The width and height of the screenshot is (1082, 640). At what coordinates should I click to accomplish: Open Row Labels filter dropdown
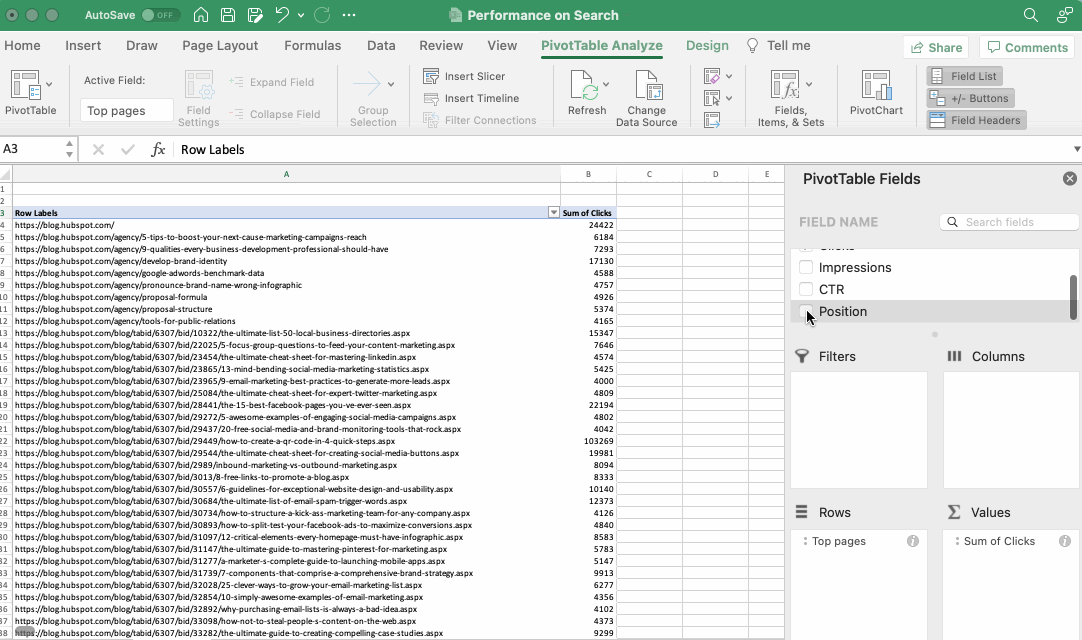pyautogui.click(x=554, y=213)
